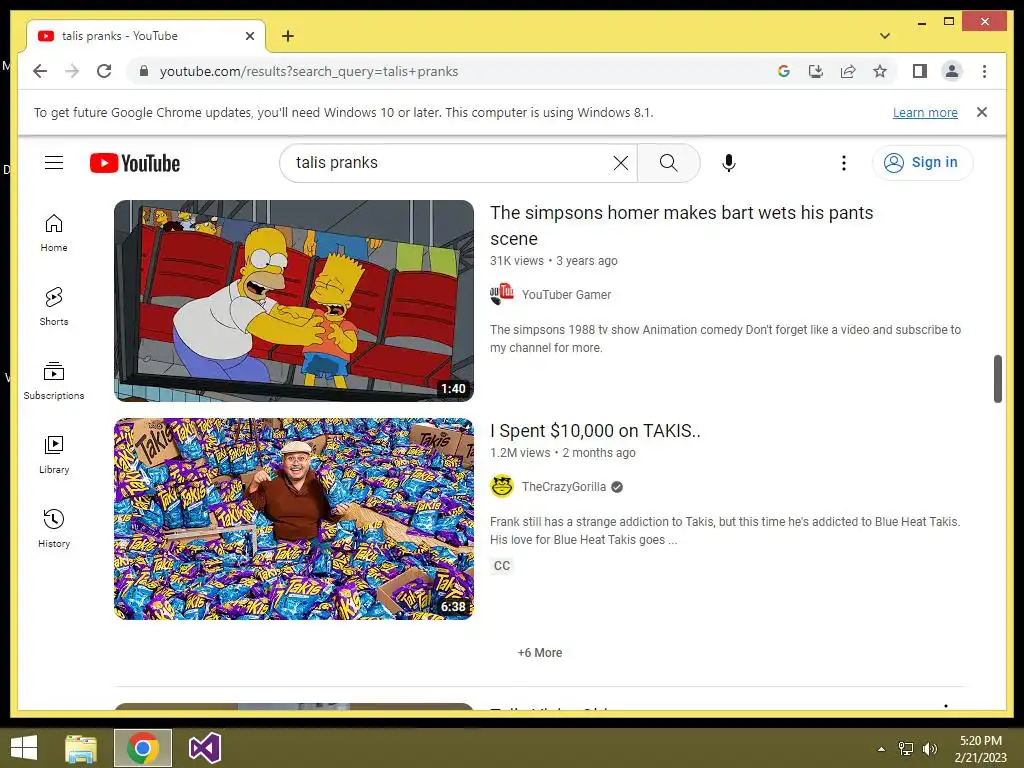Expand the +6 More results
The height and width of the screenshot is (768, 1024).
click(x=539, y=652)
